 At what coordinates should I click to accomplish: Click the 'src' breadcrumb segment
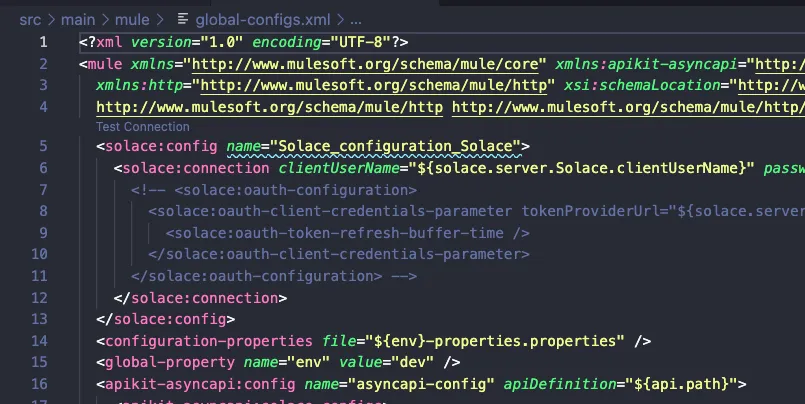pyautogui.click(x=30, y=20)
